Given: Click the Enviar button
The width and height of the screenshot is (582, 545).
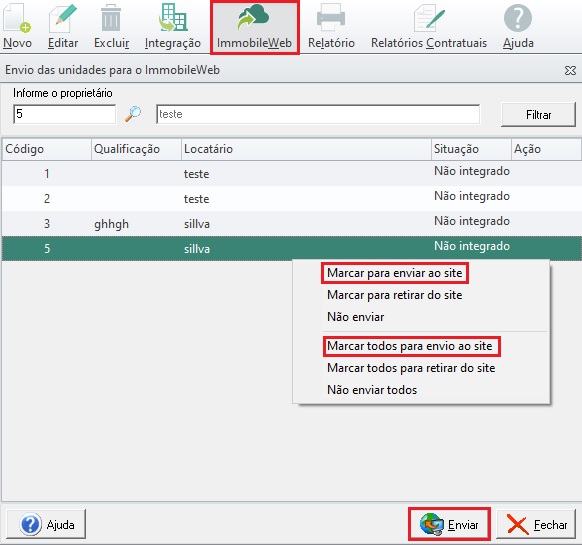Looking at the screenshot, I should (449, 524).
